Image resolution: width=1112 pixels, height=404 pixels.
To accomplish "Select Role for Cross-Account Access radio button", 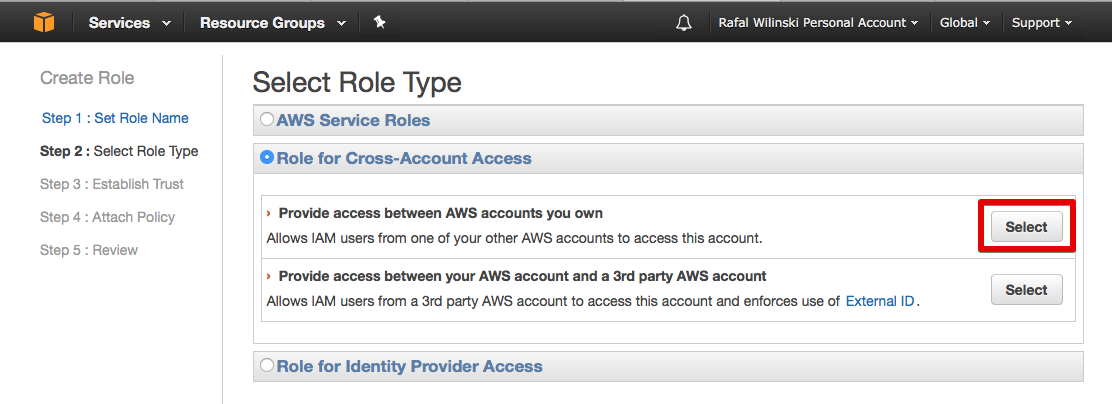I will 267,158.
